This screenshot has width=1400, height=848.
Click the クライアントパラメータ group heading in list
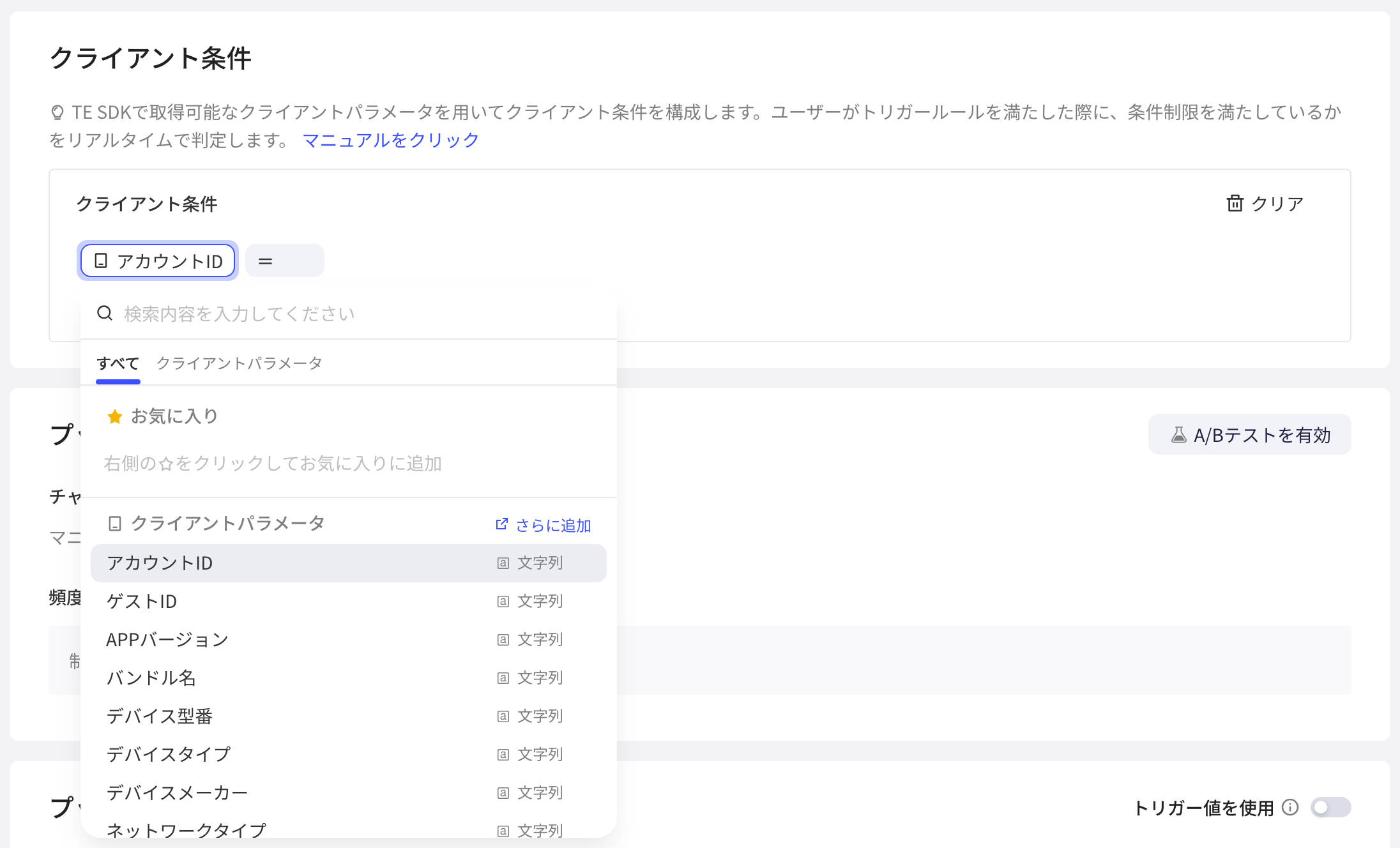228,524
